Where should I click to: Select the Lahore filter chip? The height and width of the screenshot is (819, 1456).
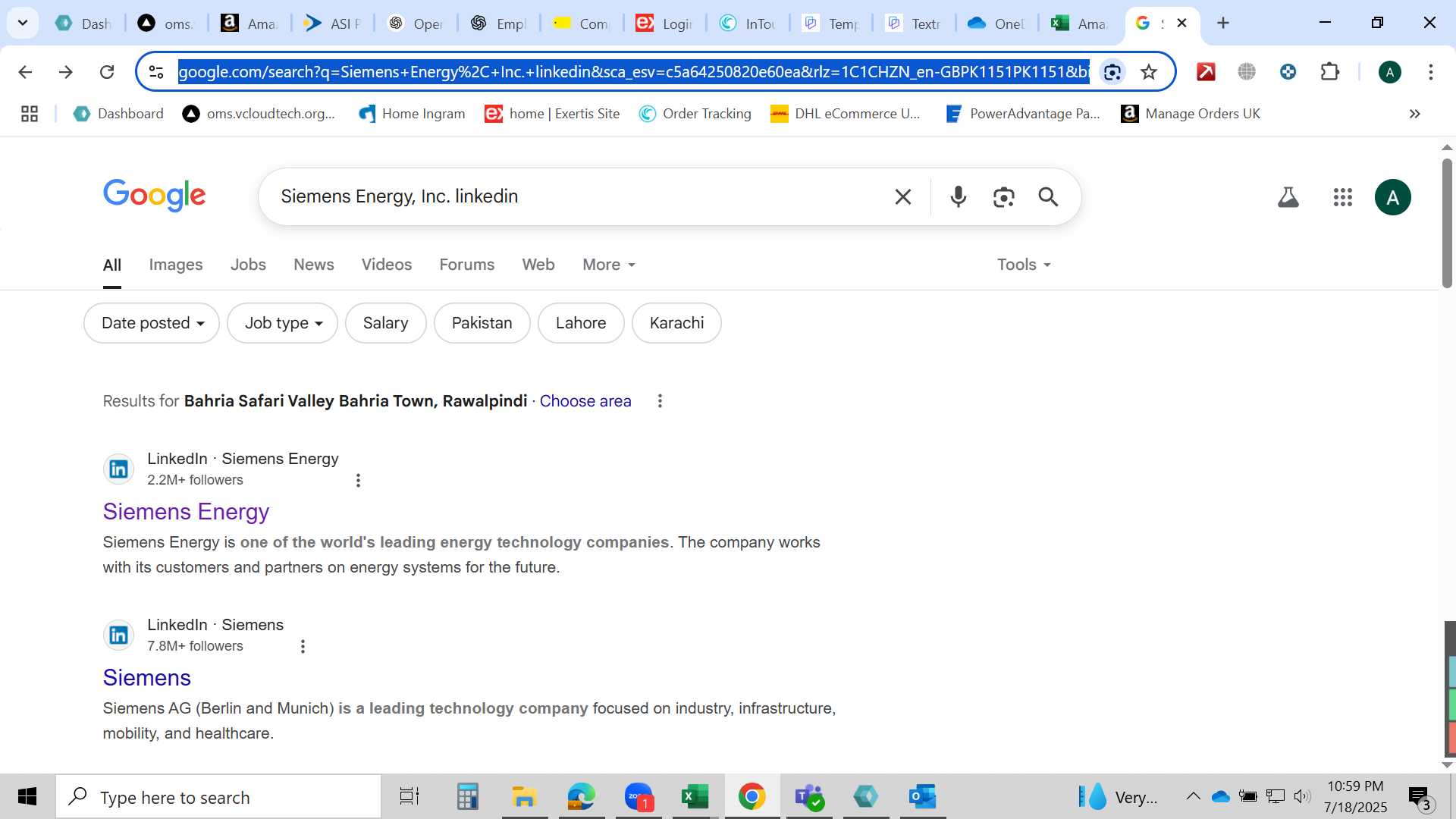click(581, 323)
